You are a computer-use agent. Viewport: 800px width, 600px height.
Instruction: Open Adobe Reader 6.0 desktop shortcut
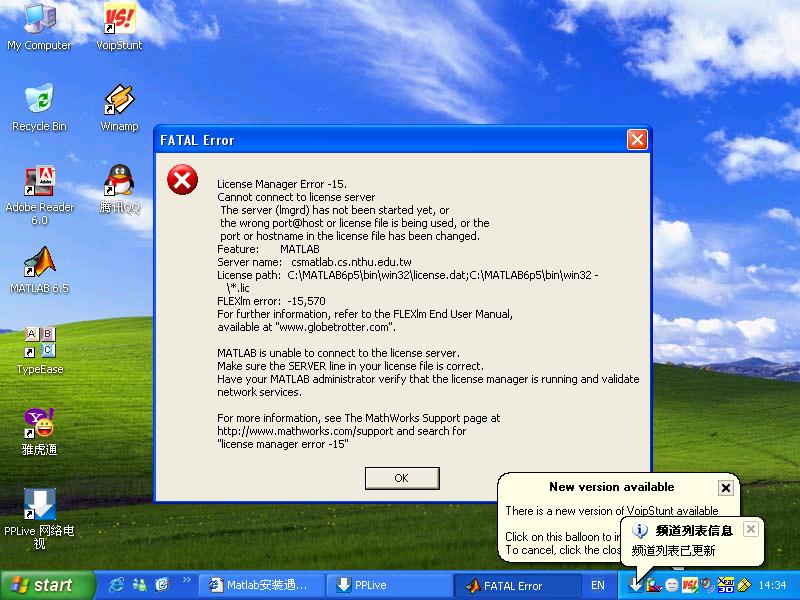pyautogui.click(x=39, y=195)
